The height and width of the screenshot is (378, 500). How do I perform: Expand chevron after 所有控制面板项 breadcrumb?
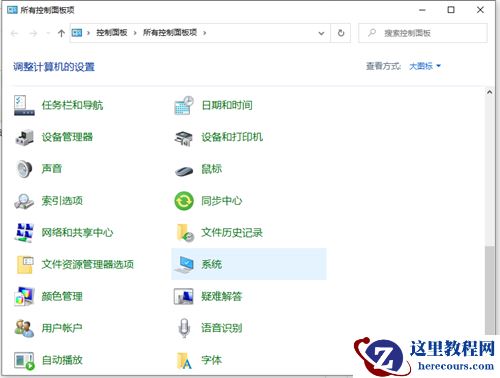(x=204, y=33)
